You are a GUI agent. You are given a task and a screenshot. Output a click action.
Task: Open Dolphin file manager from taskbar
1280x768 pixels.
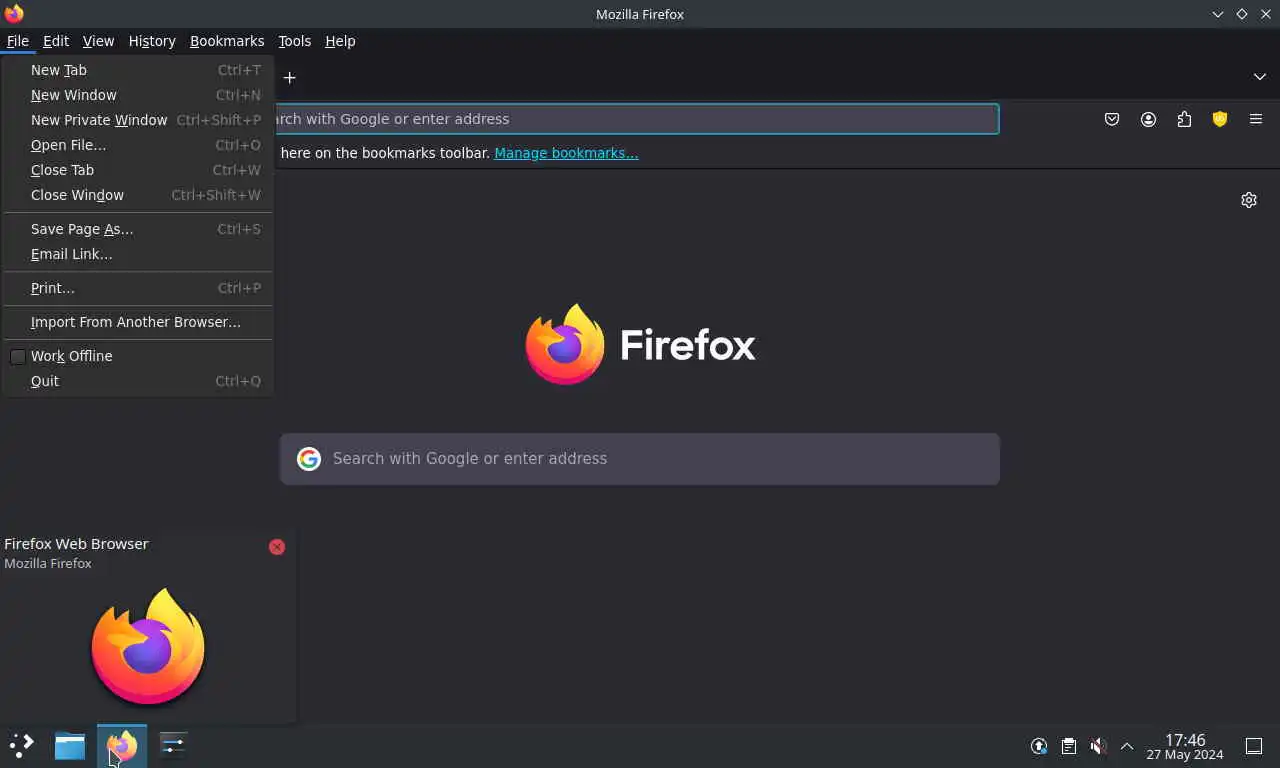(70, 745)
